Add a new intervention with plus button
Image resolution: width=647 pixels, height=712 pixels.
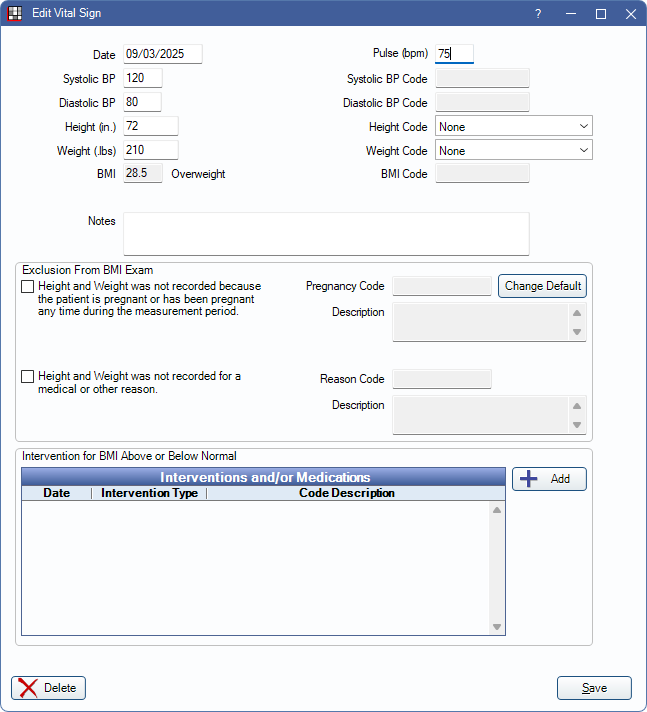click(549, 479)
